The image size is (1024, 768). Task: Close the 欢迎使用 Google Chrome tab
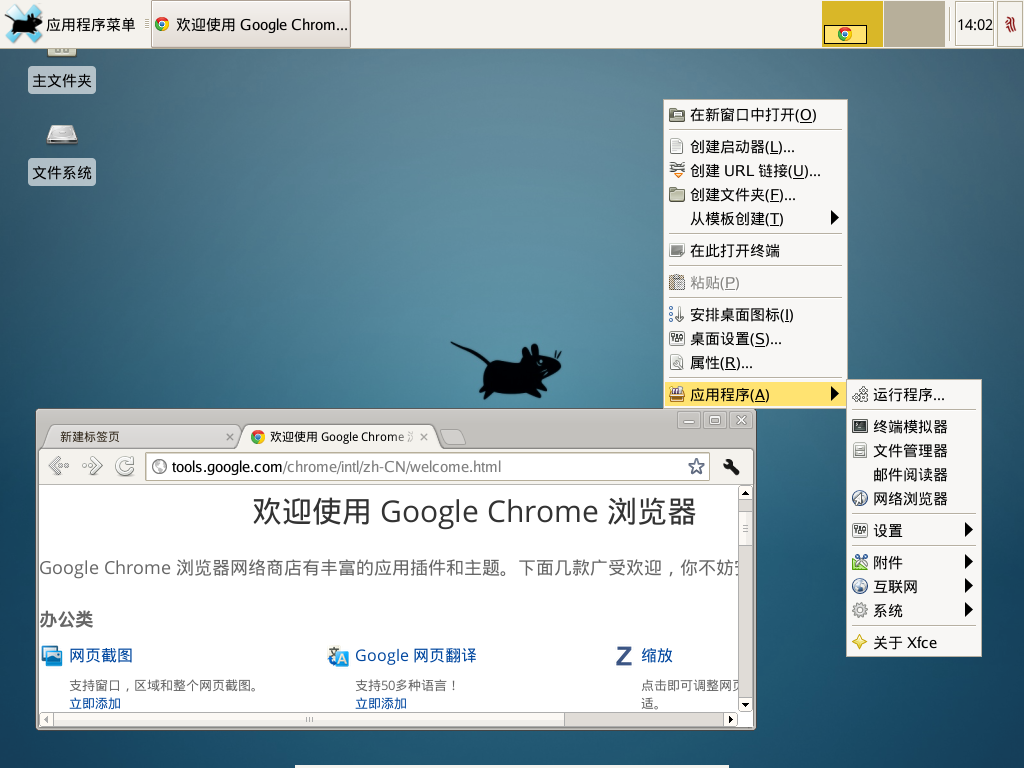(424, 437)
